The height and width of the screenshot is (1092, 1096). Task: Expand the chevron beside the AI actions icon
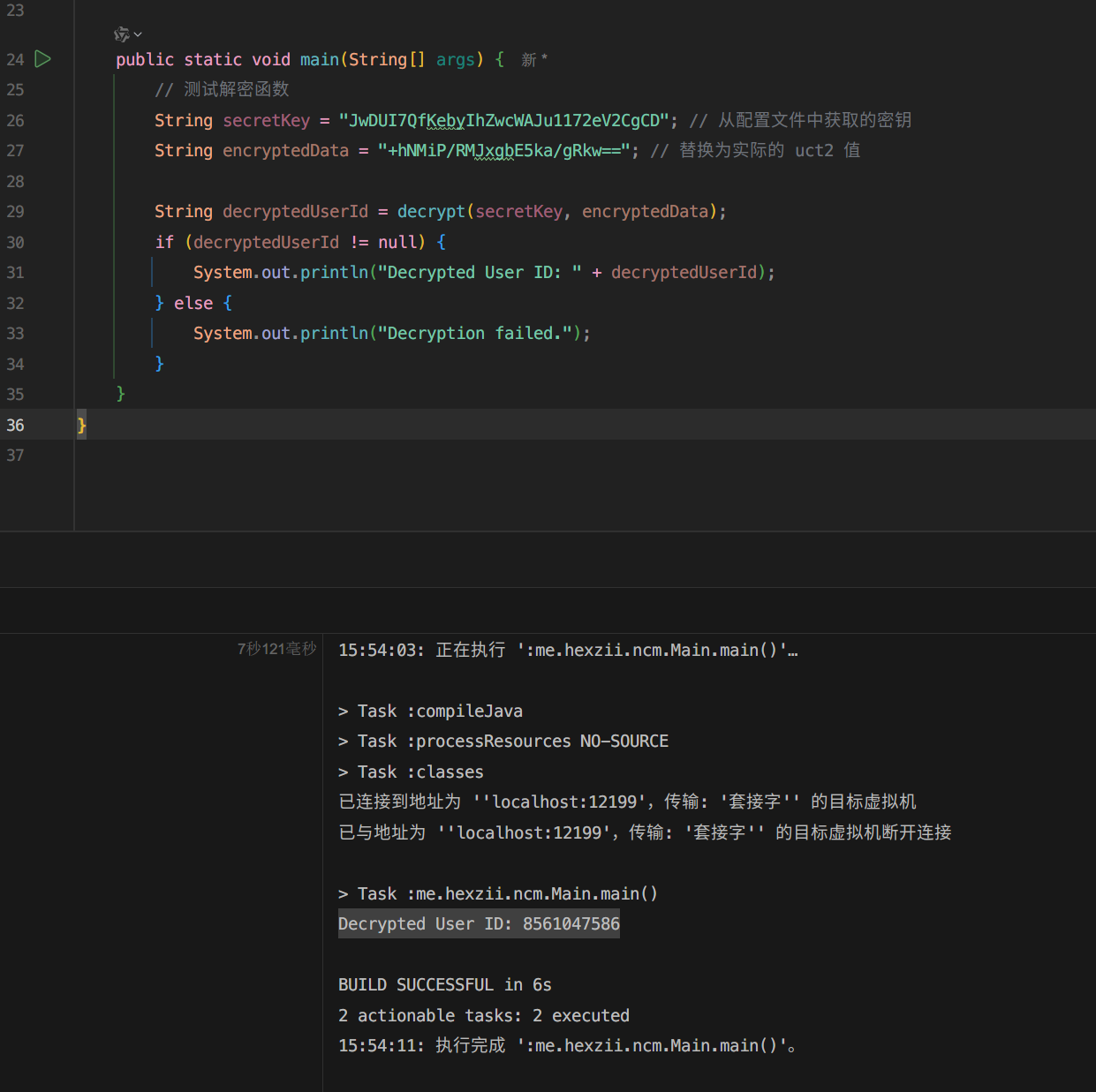pyautogui.click(x=138, y=34)
